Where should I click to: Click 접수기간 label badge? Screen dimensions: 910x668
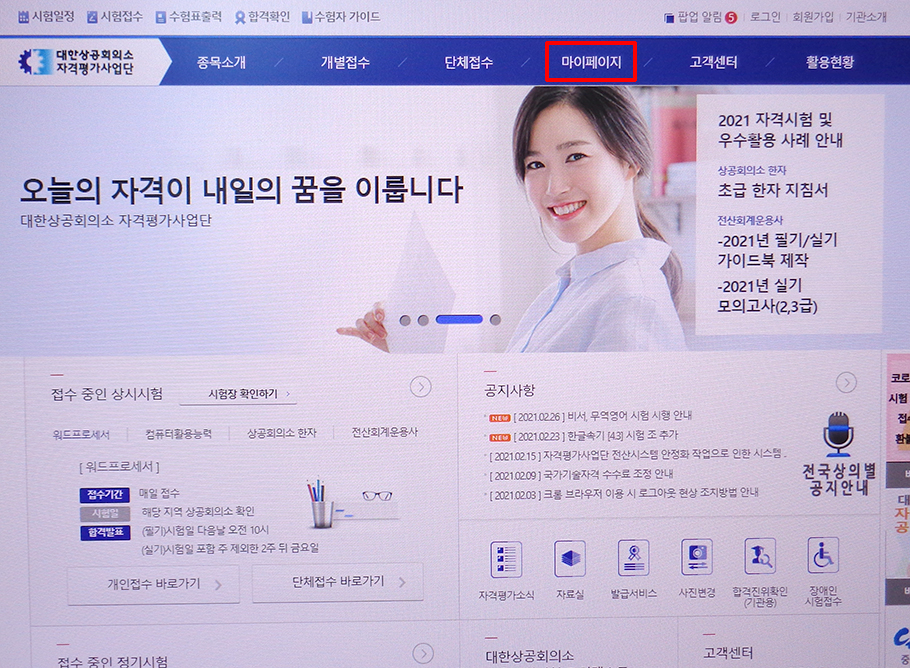click(104, 494)
